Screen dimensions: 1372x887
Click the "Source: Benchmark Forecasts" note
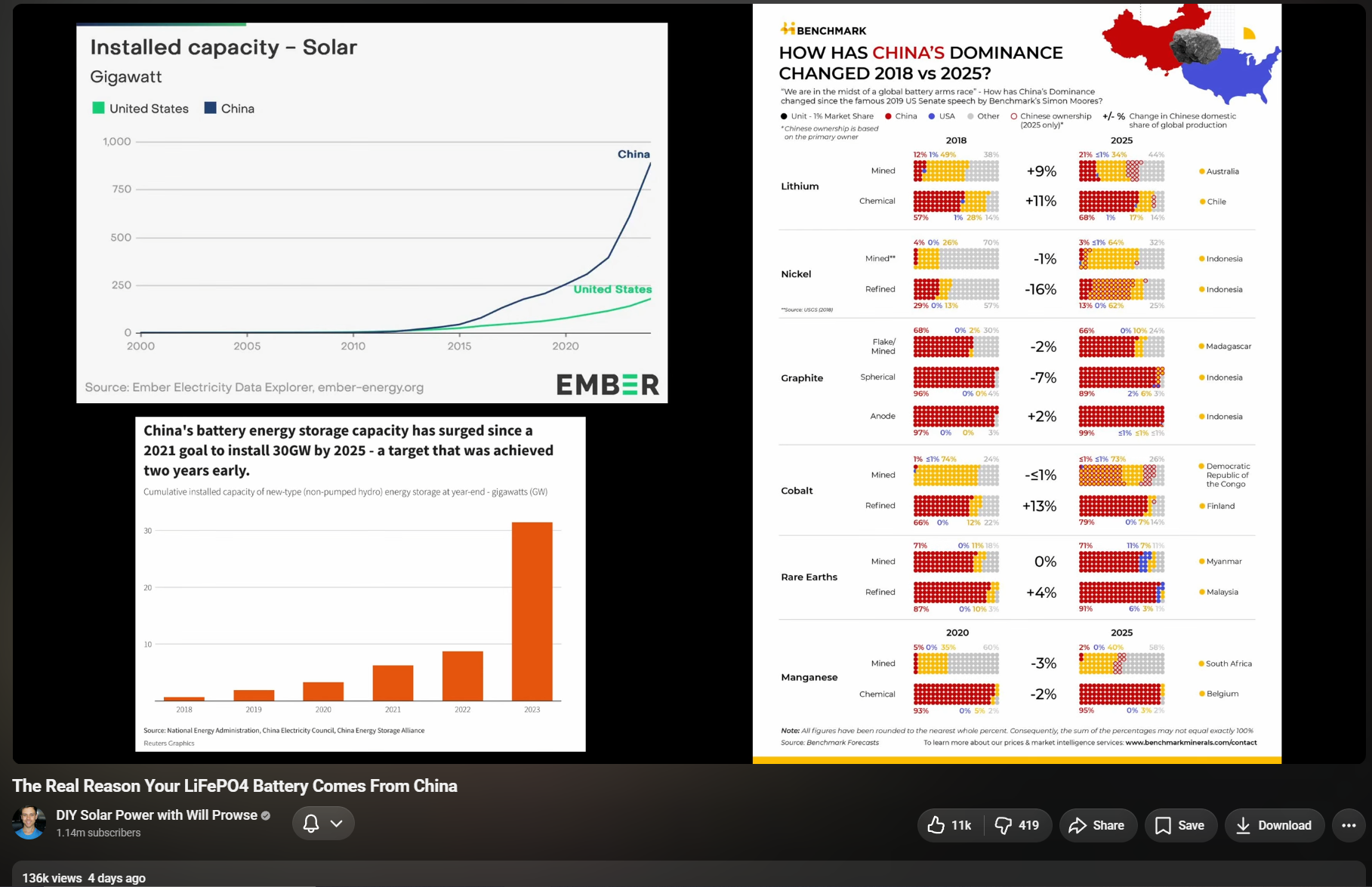[830, 743]
